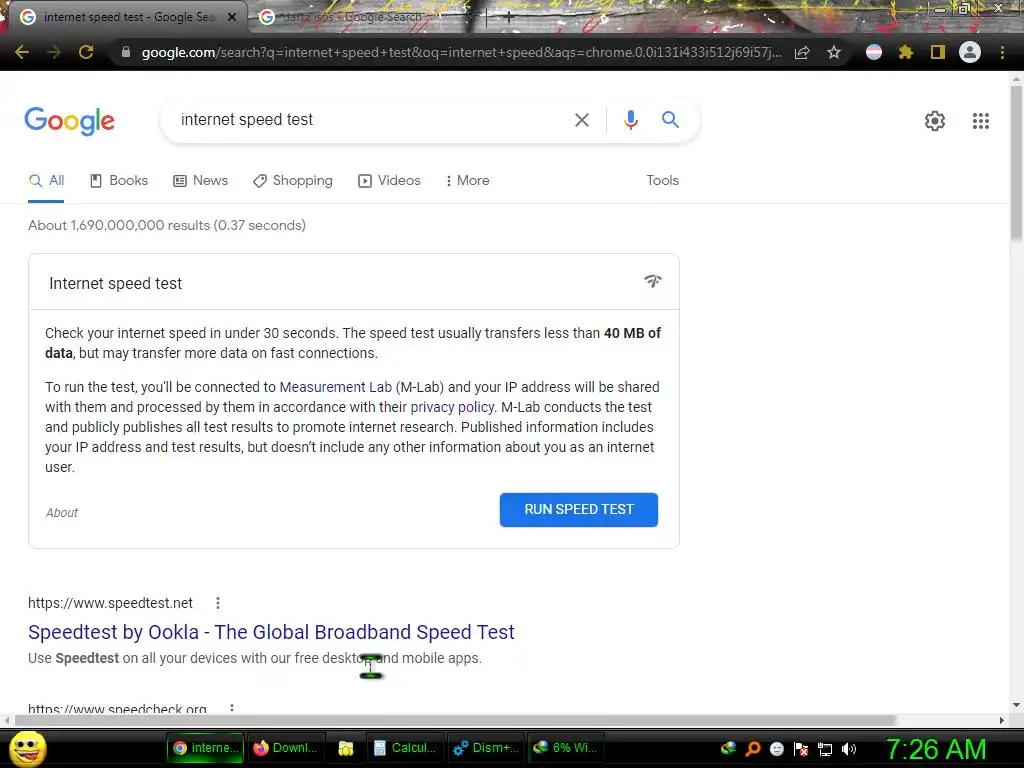The width and height of the screenshot is (1024, 768).
Task: Click the horizontal scrollbar thumb
Action: [455, 720]
